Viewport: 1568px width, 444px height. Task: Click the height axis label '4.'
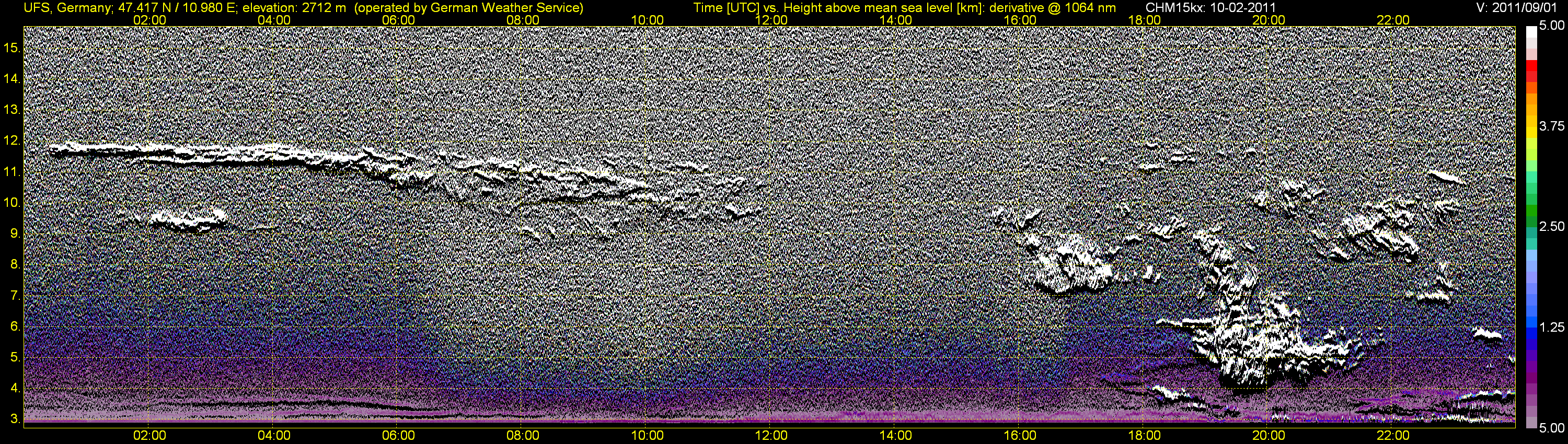15,388
